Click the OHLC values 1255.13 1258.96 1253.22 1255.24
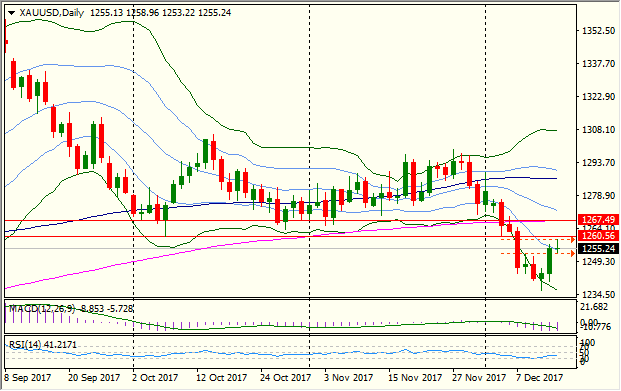 click(160, 13)
